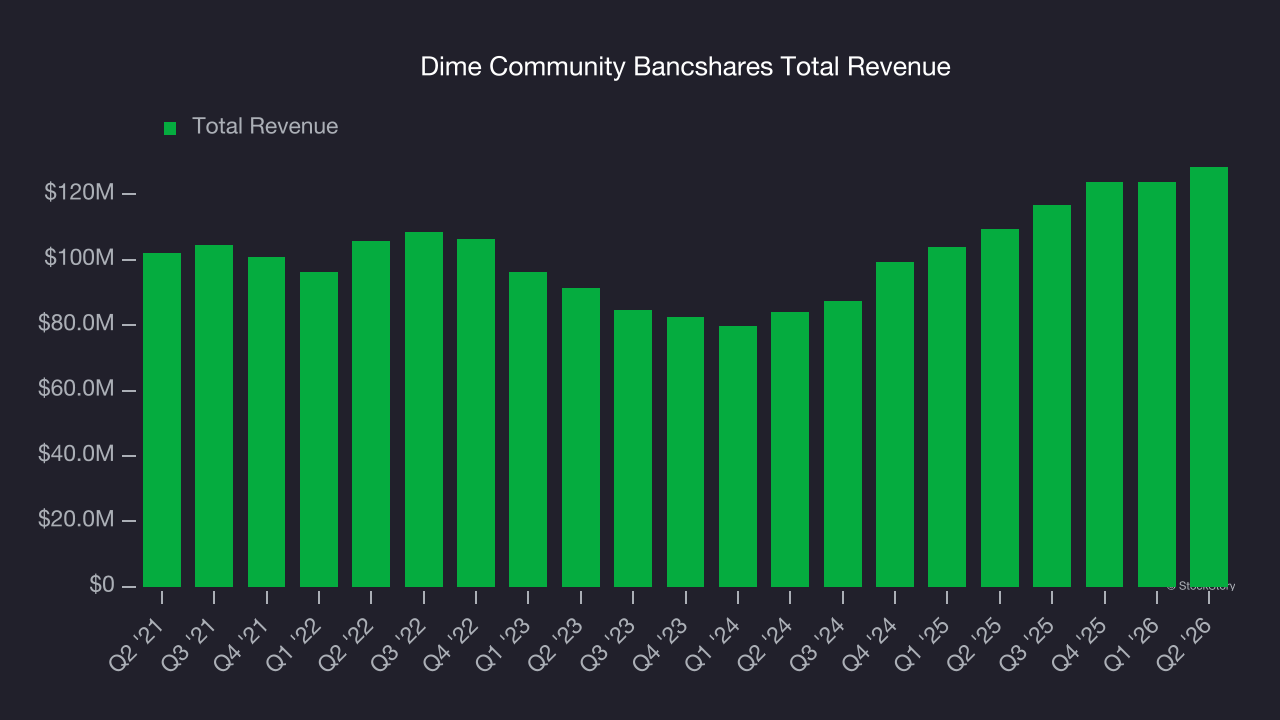Click the Q3 '25 revenue bar
The height and width of the screenshot is (720, 1280).
pos(1052,396)
